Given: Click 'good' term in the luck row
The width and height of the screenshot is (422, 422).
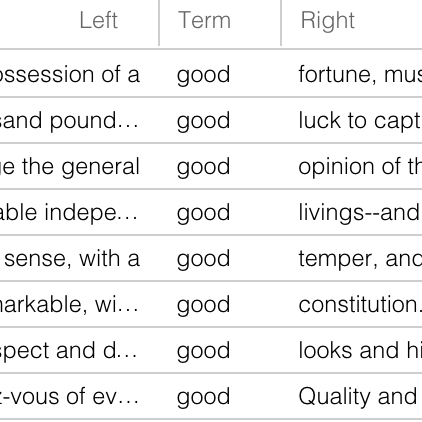Looking at the screenshot, I should coord(203,121).
